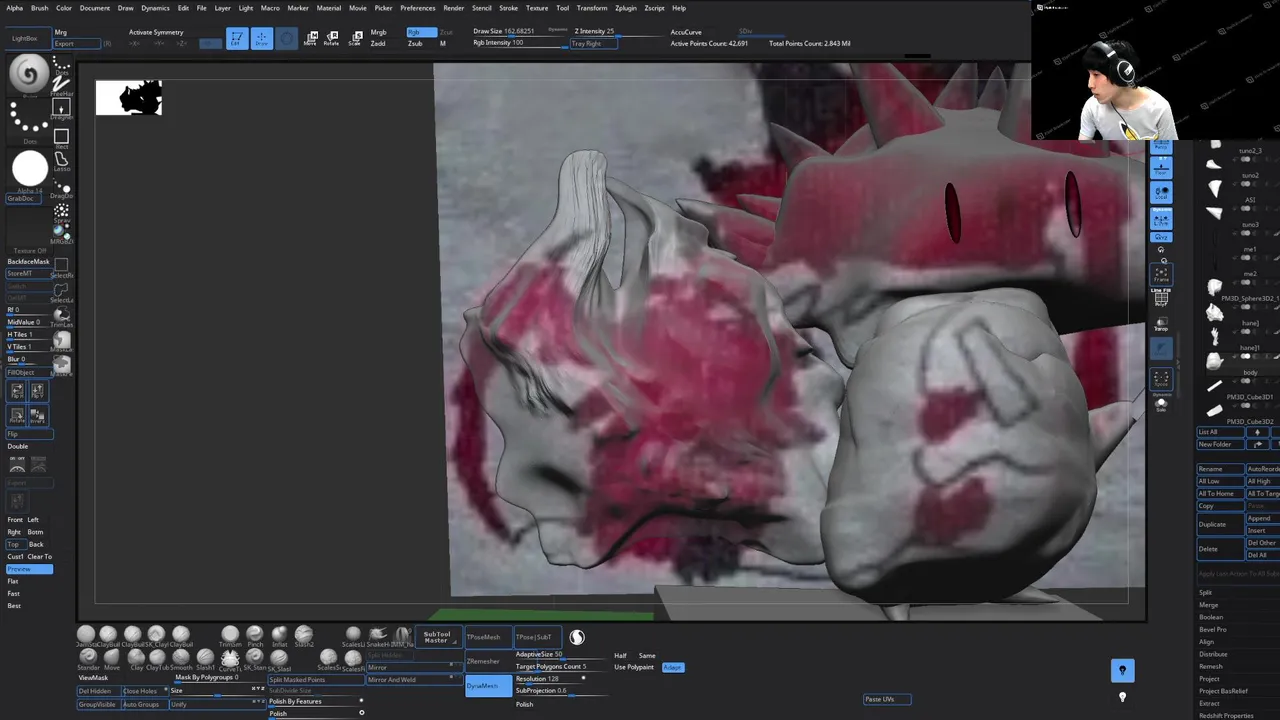Expand the Boolean subtool section

[x=1211, y=617]
